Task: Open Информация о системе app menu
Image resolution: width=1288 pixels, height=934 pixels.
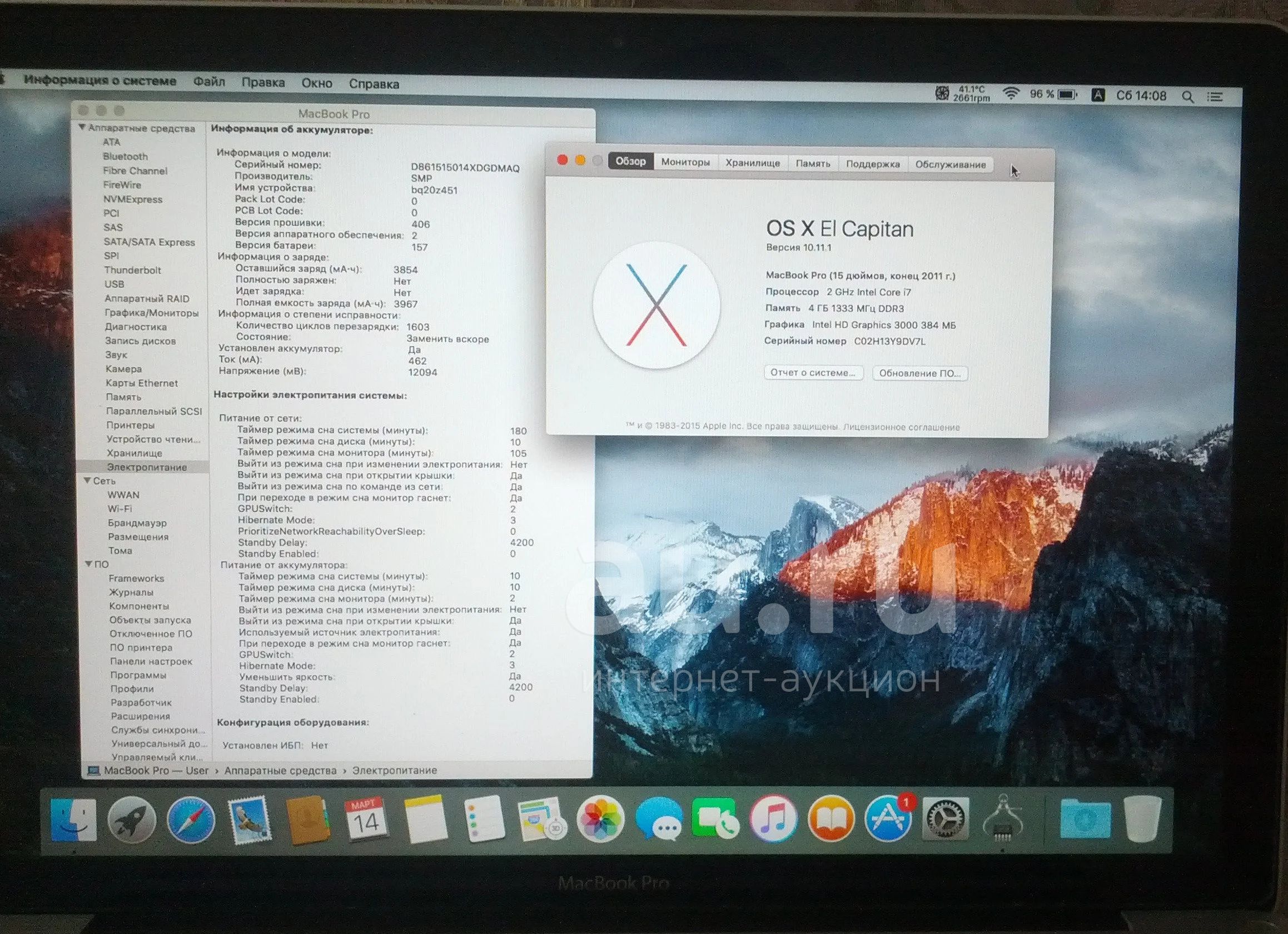Action: tap(100, 81)
